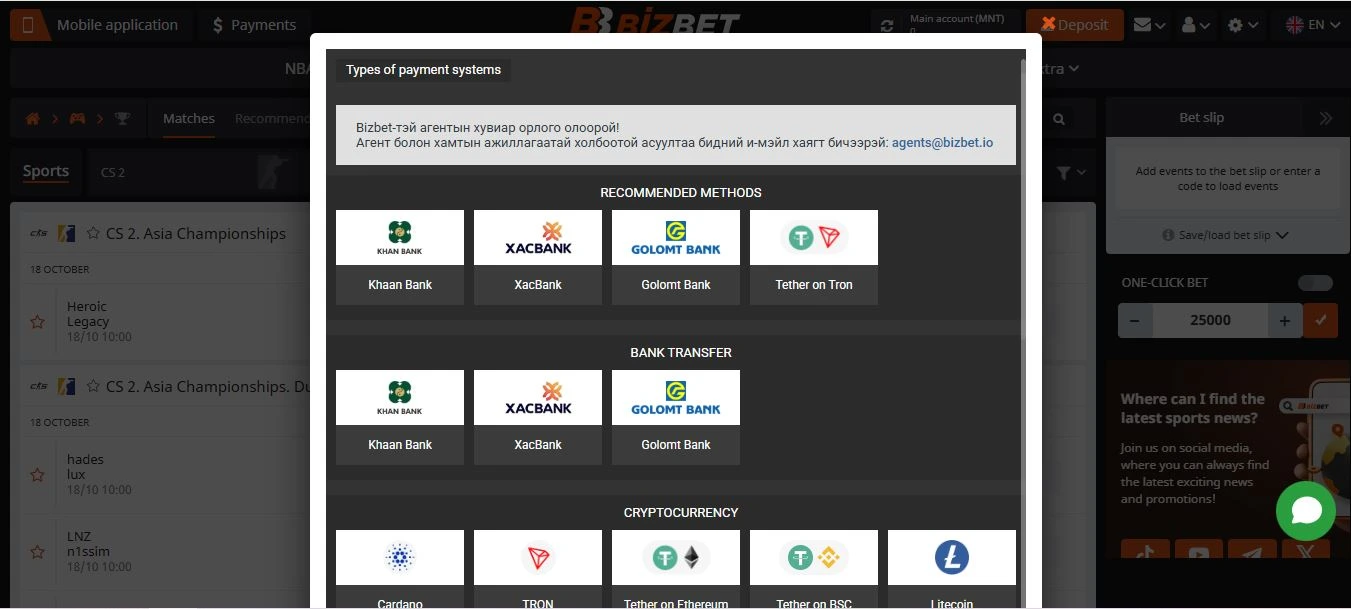Click the 25000 bet amount field

(x=1210, y=320)
